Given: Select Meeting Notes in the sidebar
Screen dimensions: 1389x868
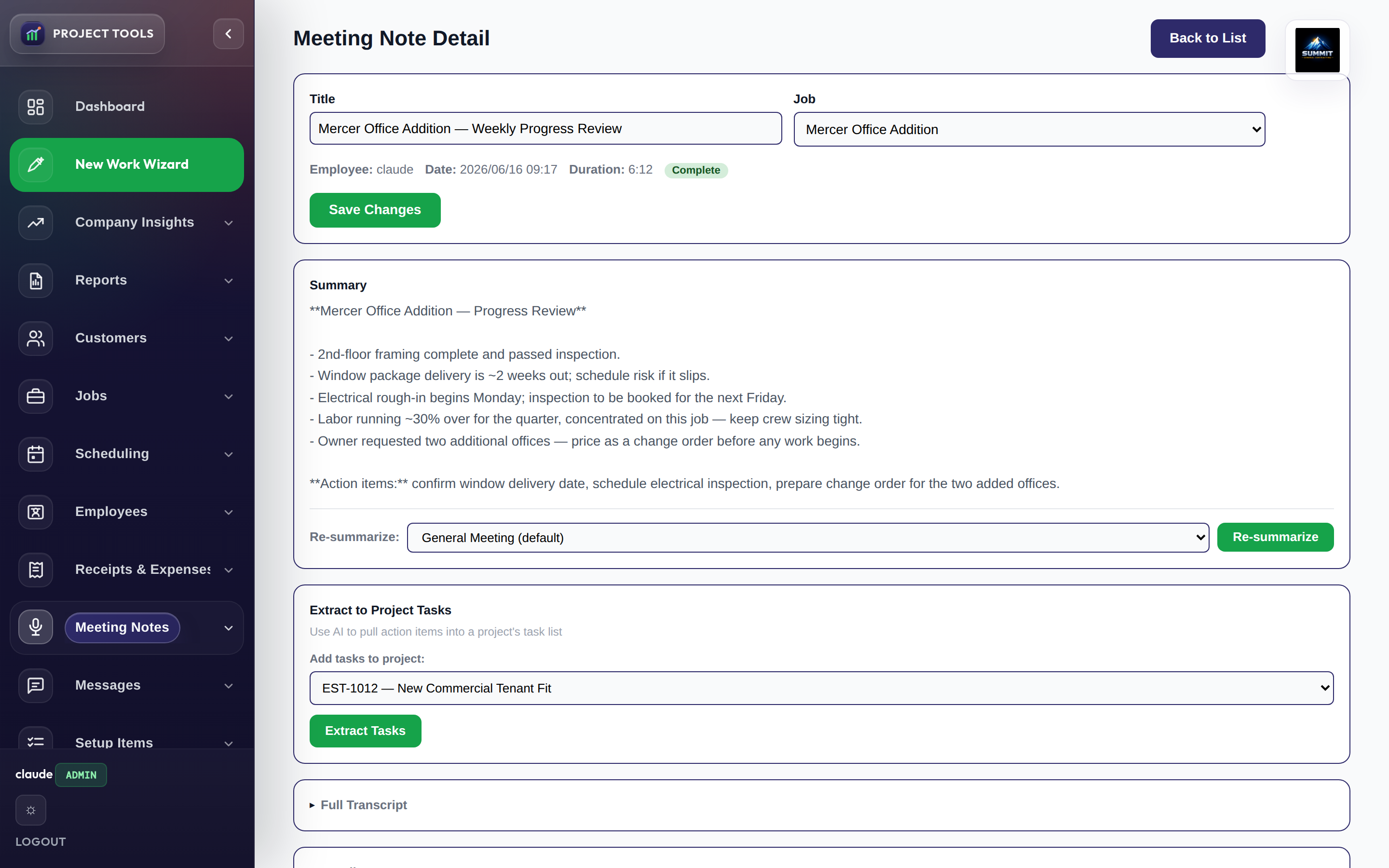Looking at the screenshot, I should tap(122, 627).
